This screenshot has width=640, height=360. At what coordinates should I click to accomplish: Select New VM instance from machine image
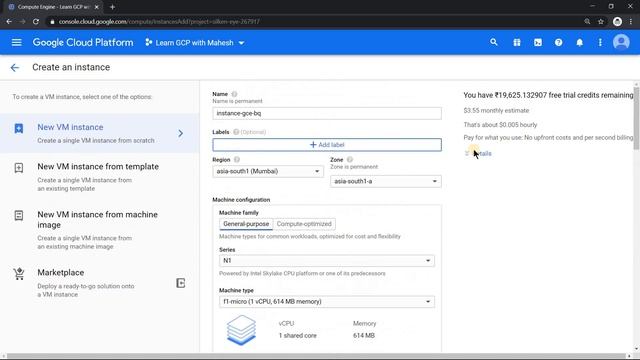[x=100, y=230]
